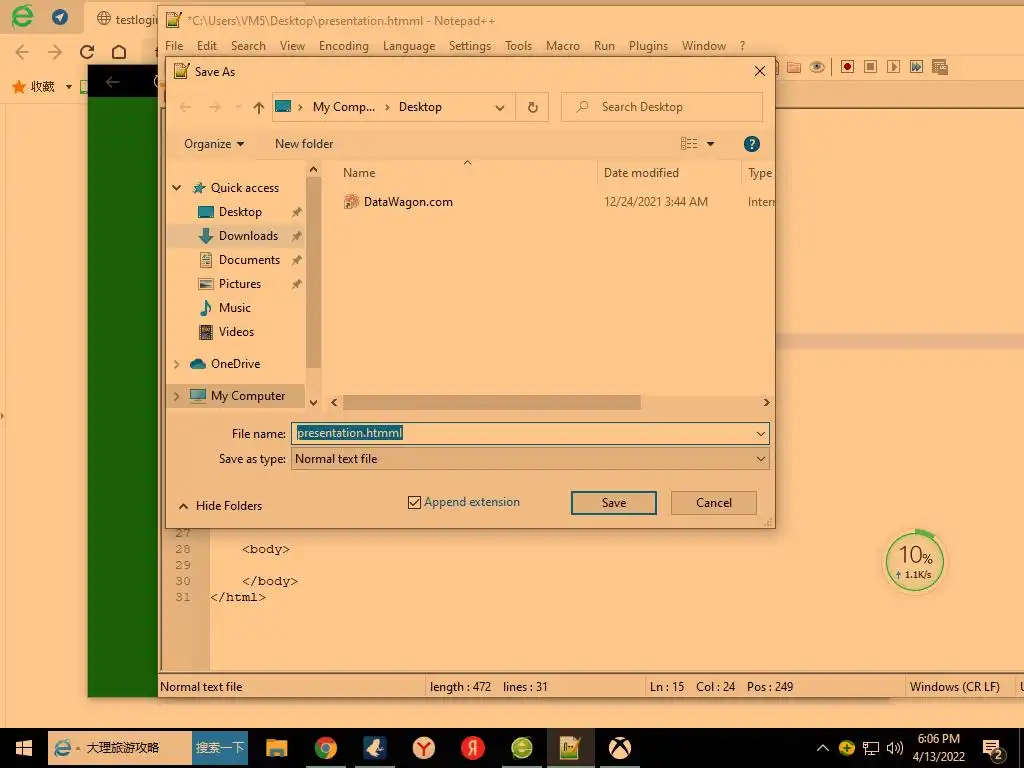This screenshot has height=768, width=1024.
Task: Open the notification center icon
Action: pyautogui.click(x=993, y=749)
